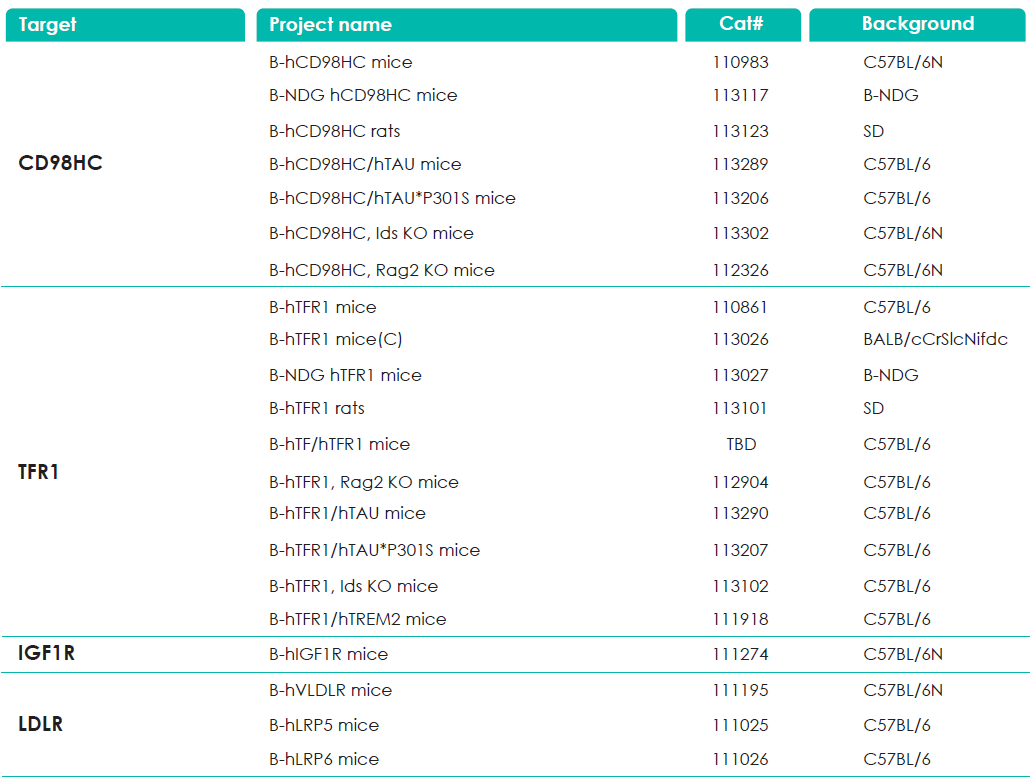Screen dimensions: 1034x784
Task: Open the B-hVLDLR mice project
Action: (330, 690)
